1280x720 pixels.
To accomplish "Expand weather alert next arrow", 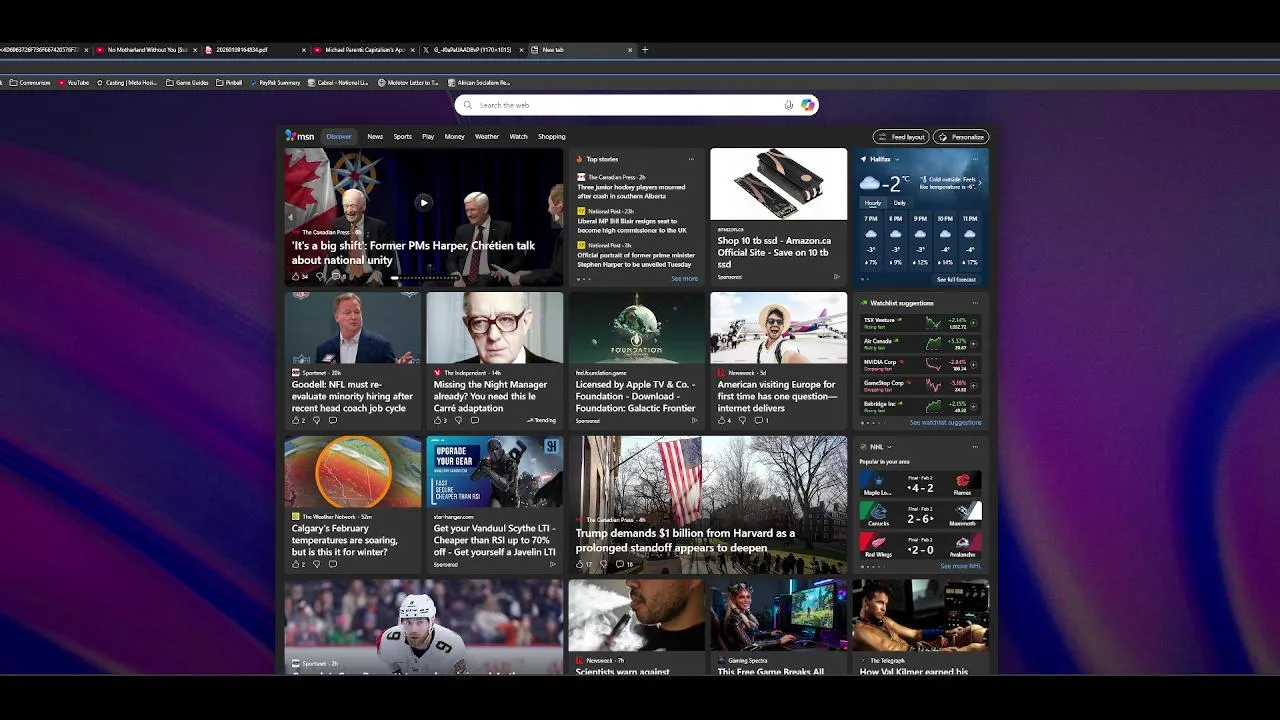I will pos(979,182).
